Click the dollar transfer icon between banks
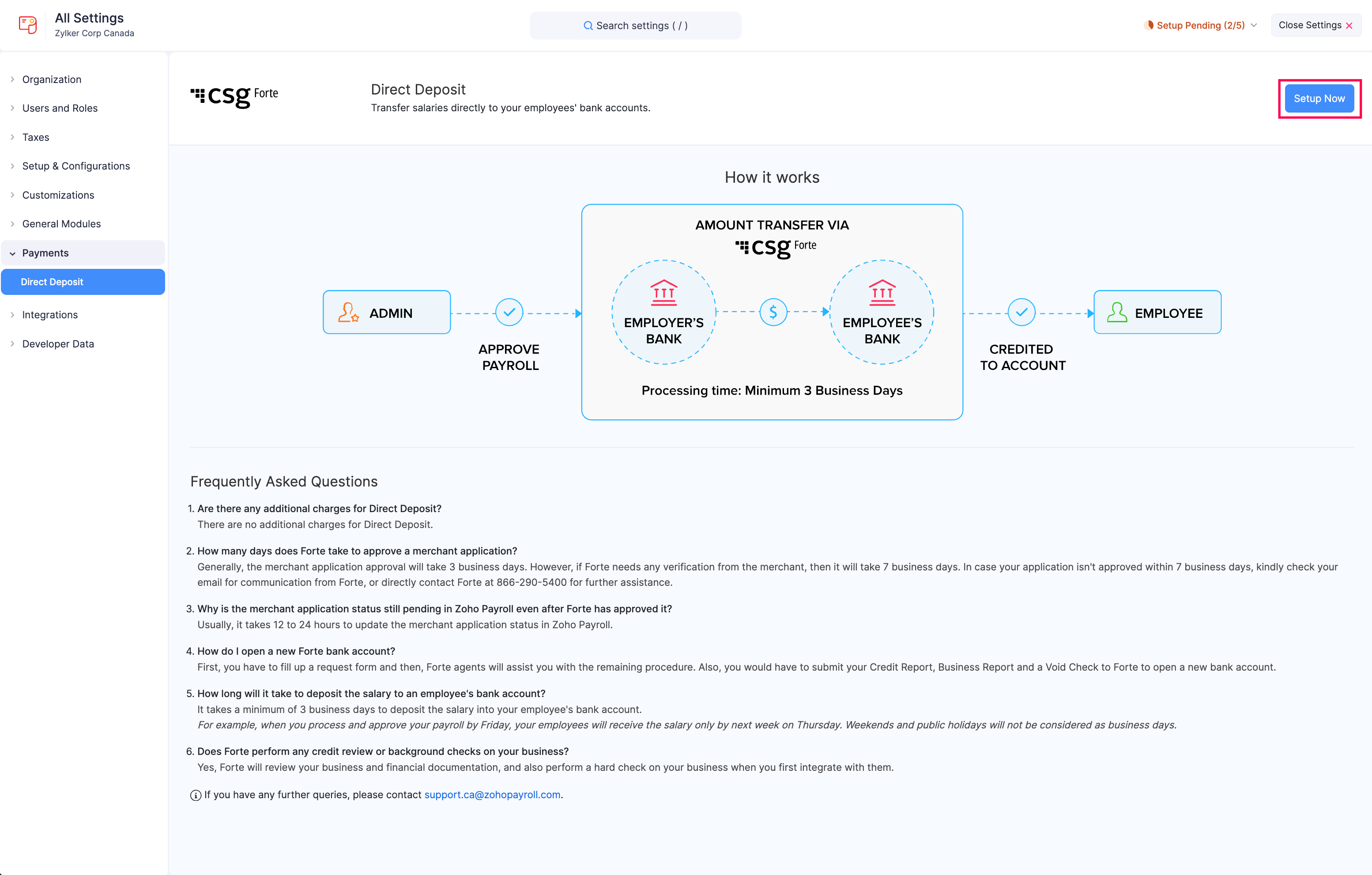The height and width of the screenshot is (875, 1372). tap(772, 312)
